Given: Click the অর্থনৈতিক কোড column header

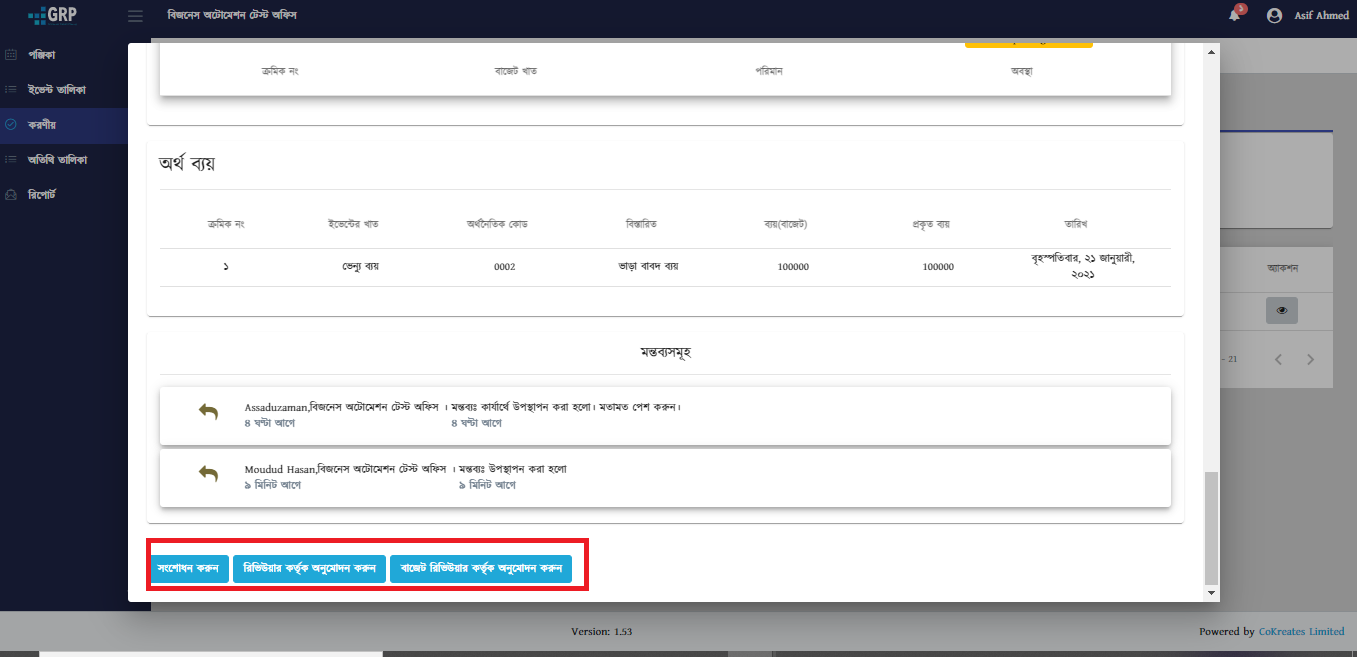Looking at the screenshot, I should tap(497, 223).
